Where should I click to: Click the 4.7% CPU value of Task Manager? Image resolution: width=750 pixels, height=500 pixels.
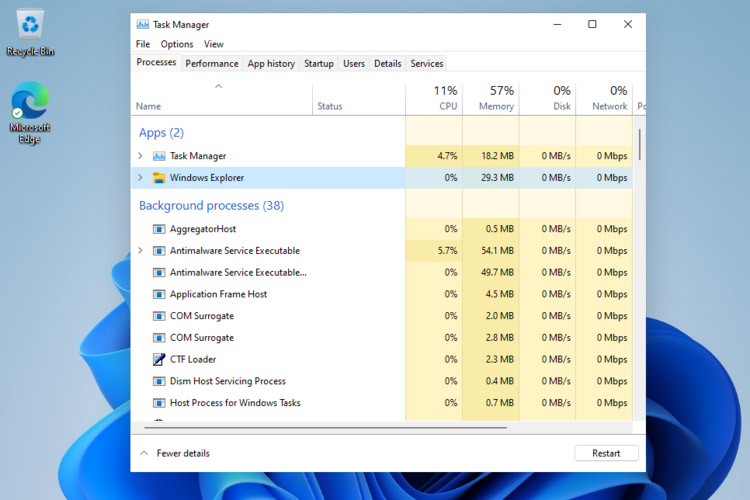(447, 156)
